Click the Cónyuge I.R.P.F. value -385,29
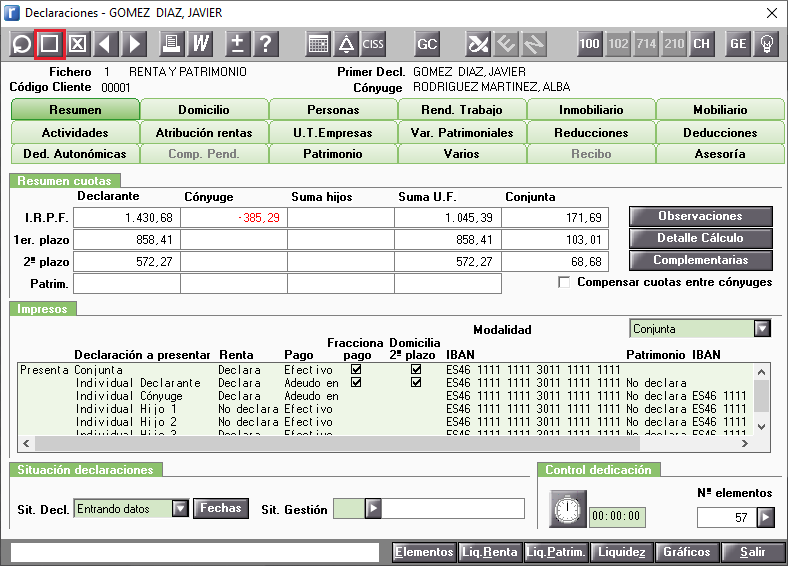This screenshot has height=566, width=788. click(234, 218)
